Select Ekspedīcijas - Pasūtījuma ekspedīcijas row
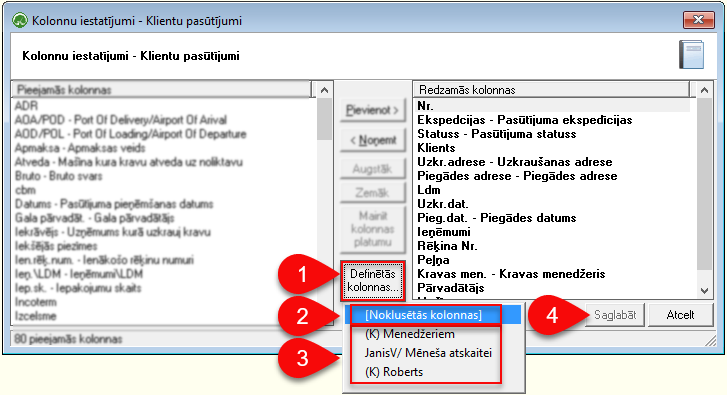Viewport: 727px width, 395px height. pos(553,120)
